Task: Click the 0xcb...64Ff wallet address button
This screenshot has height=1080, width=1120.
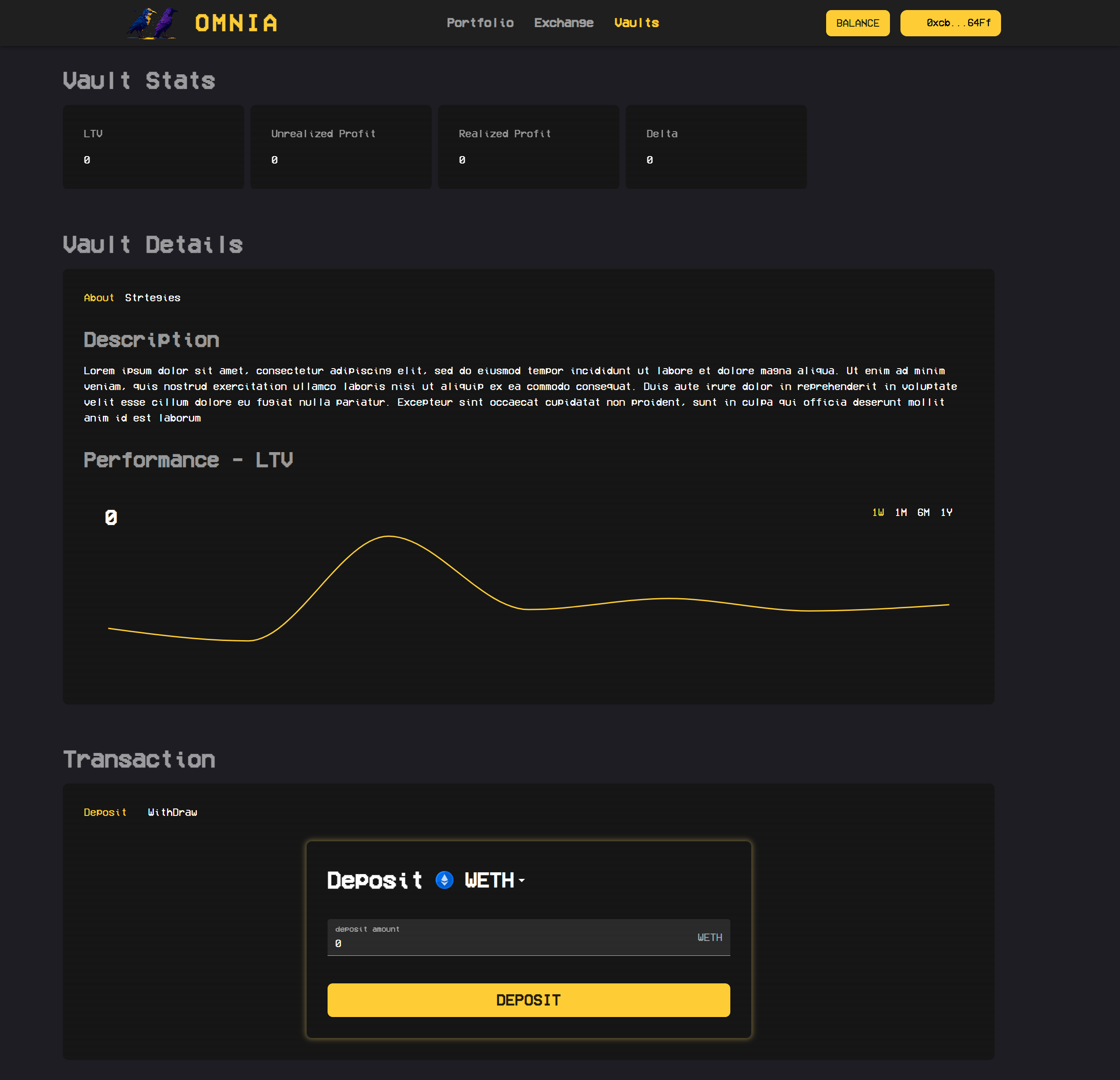Action: 950,23
